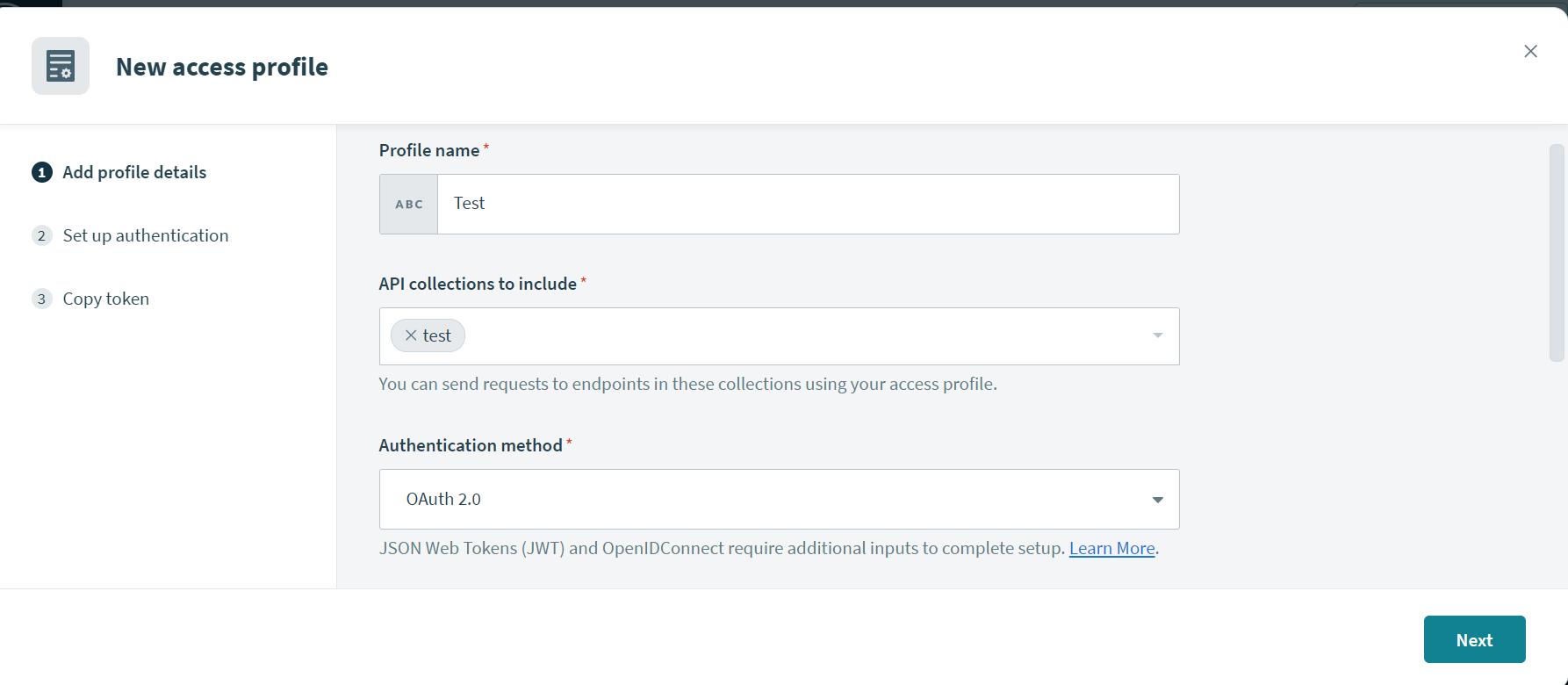Expand the API collections dropdown arrow
1568x685 pixels.
[x=1157, y=335]
